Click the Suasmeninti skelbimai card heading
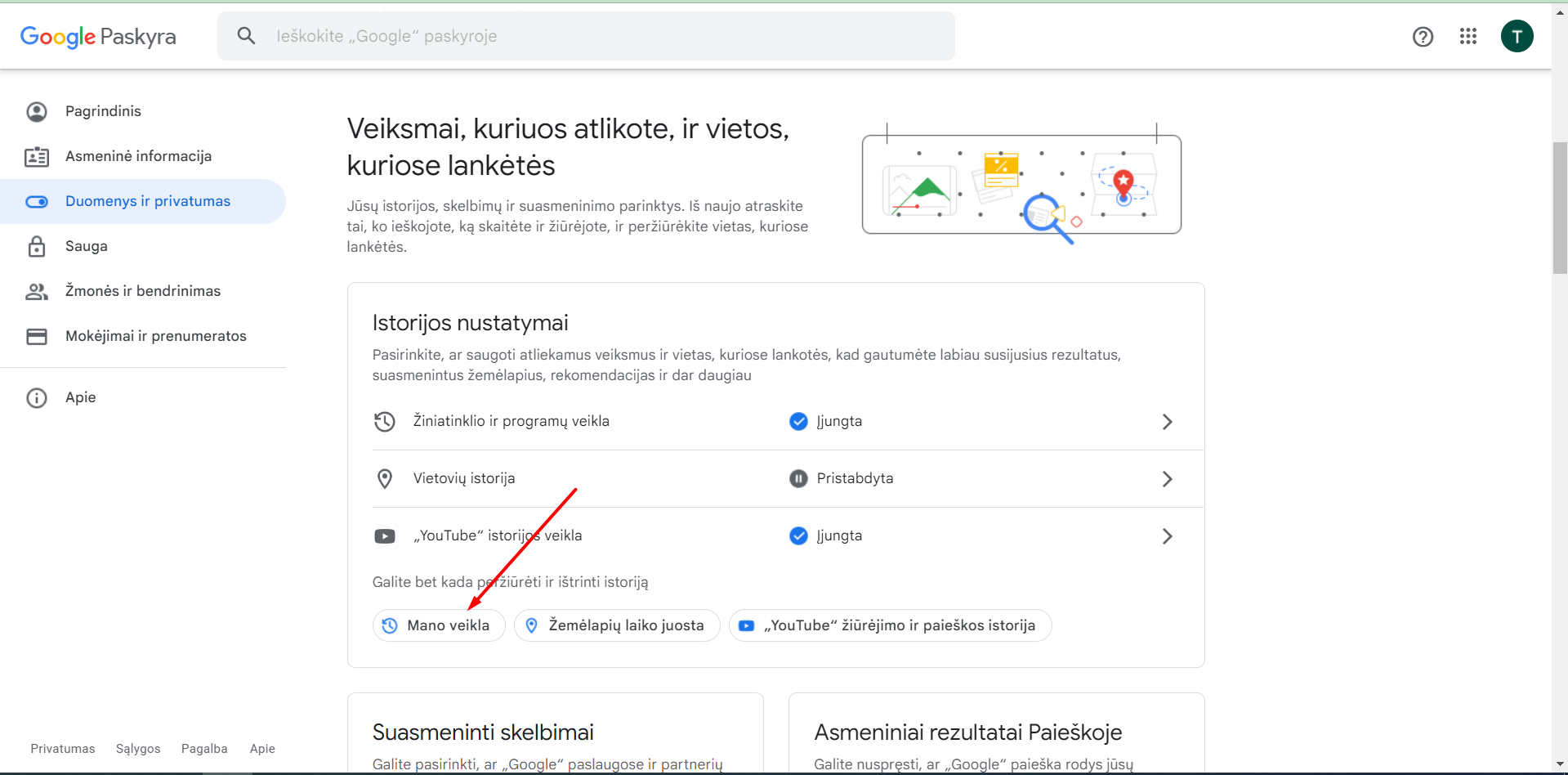 click(483, 732)
